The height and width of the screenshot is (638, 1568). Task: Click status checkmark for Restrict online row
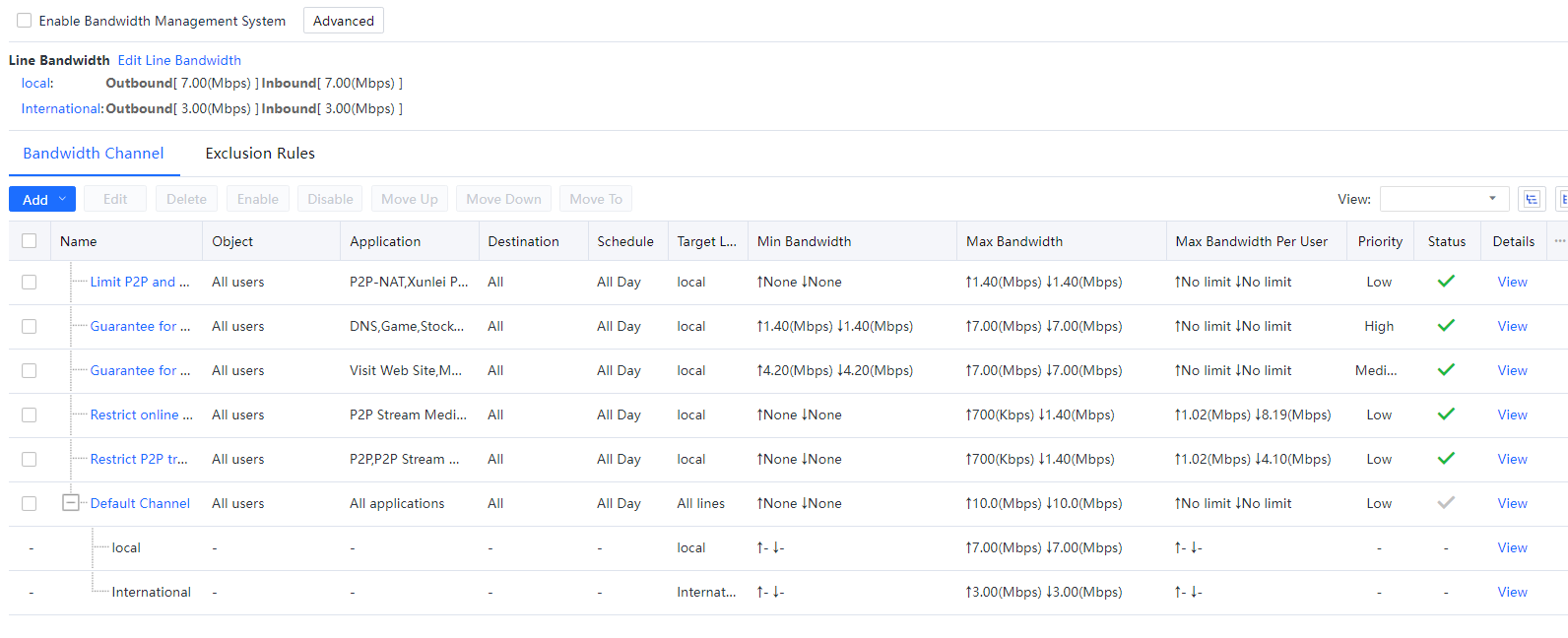pos(1446,415)
